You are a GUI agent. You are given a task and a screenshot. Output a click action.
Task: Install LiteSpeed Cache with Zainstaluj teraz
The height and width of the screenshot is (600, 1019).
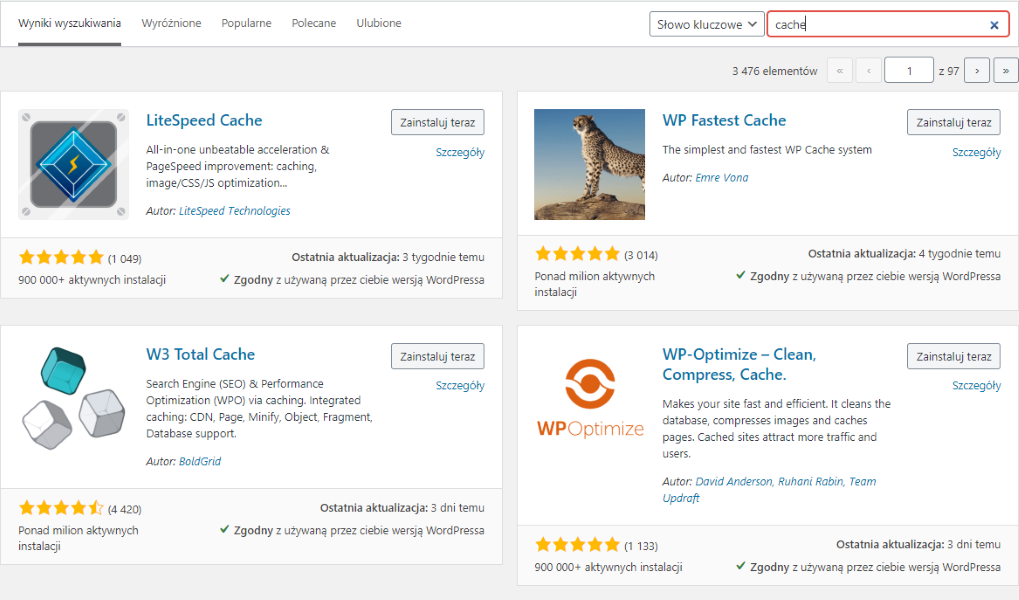437,122
